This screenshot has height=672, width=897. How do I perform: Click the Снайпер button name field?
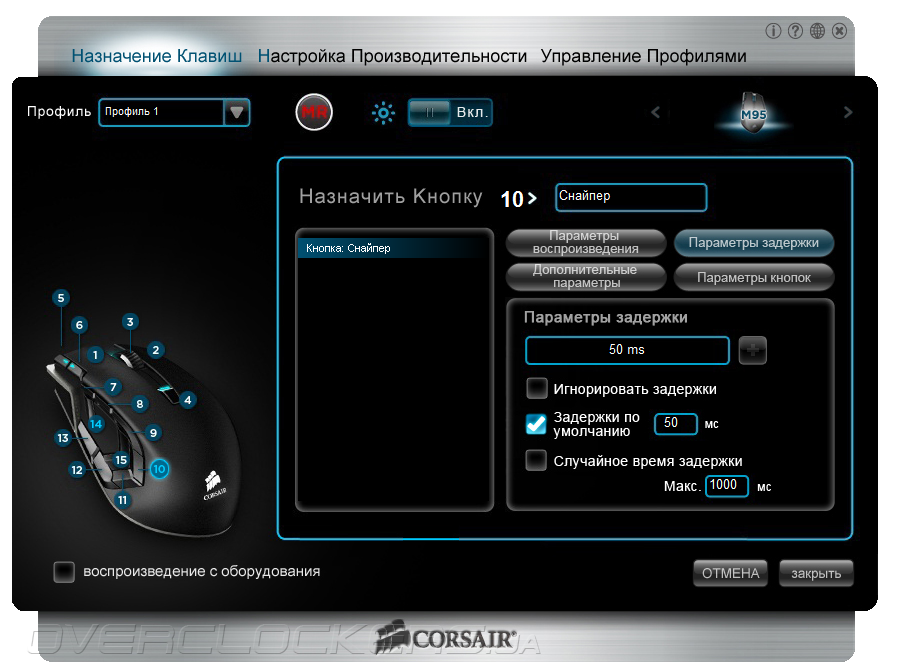[631, 197]
